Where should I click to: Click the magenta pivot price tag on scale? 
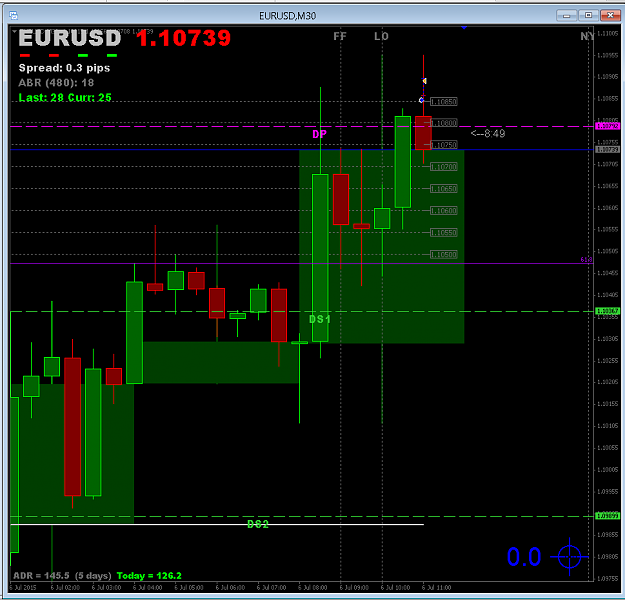[607, 126]
